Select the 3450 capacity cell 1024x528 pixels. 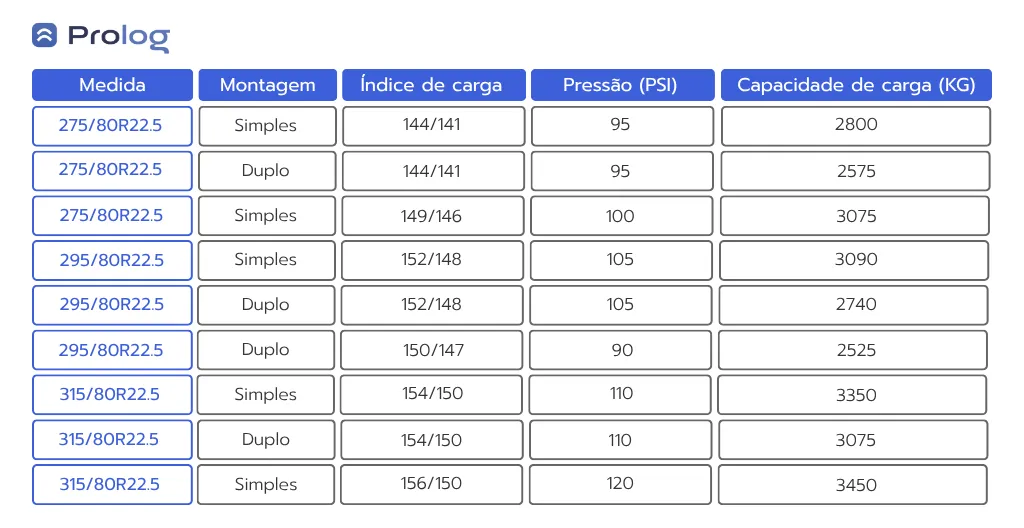(x=852, y=484)
